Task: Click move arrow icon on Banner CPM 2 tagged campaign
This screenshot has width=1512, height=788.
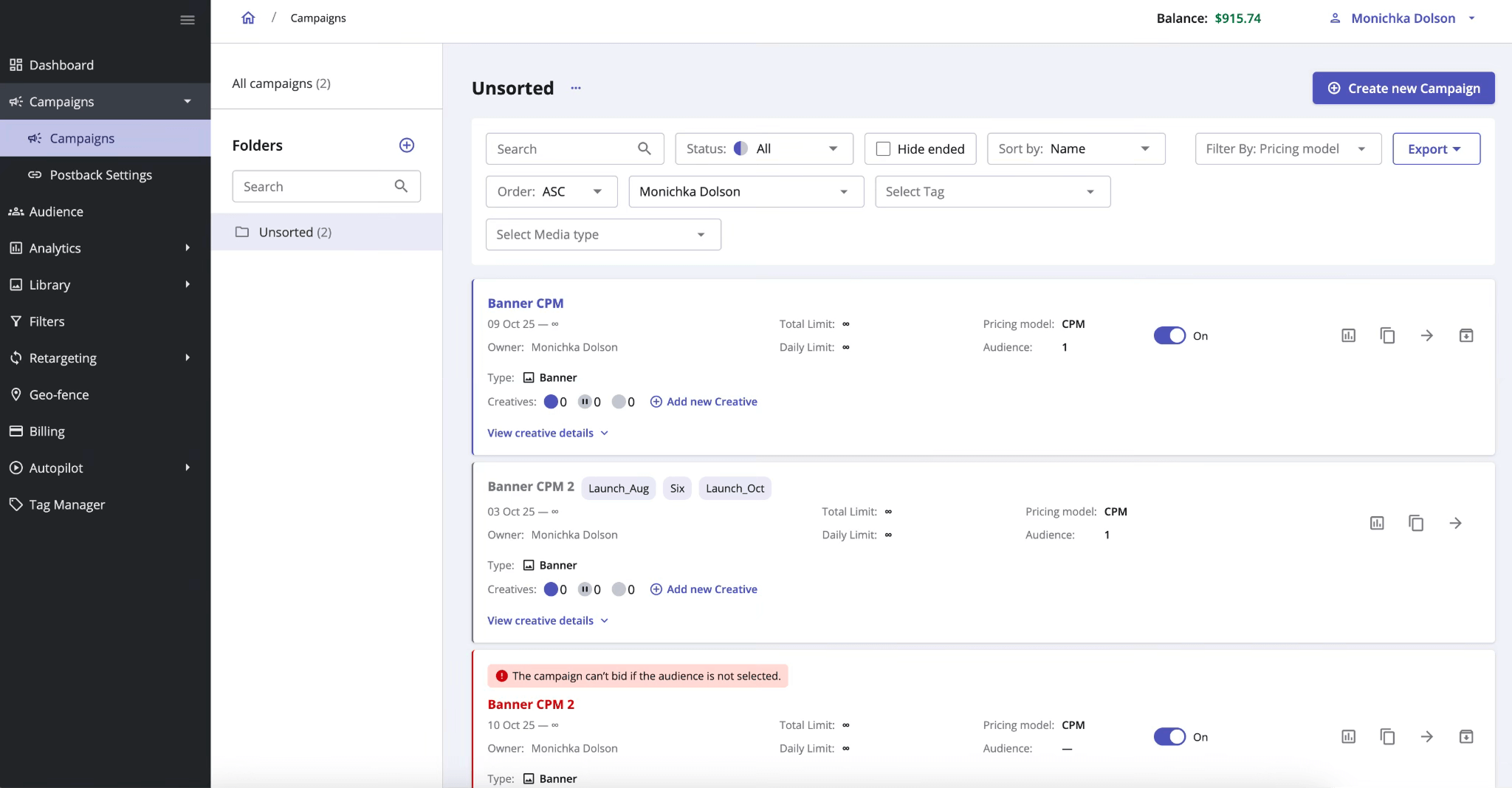Action: click(1455, 524)
